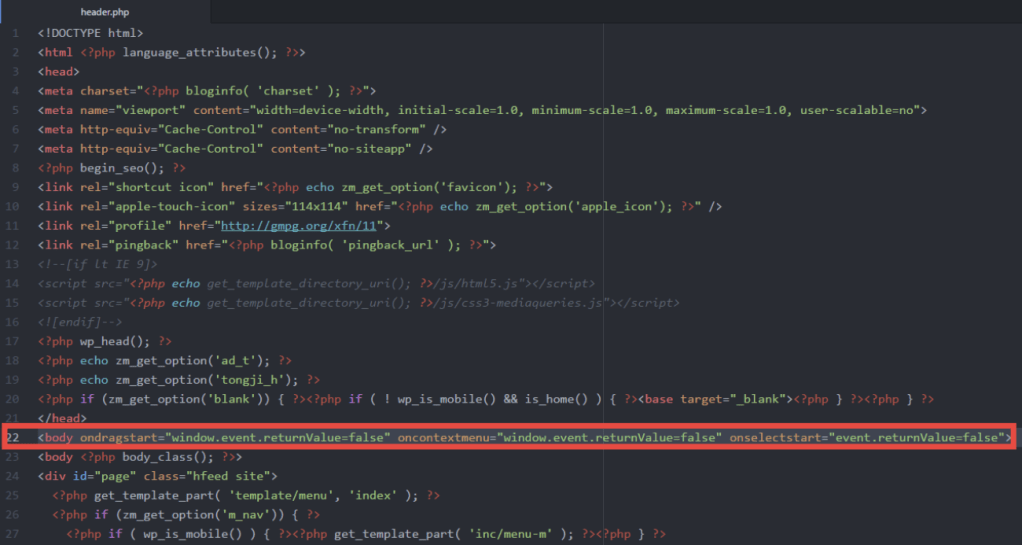The width and height of the screenshot is (1022, 545).
Task: Click the css3-mediaqueries.js script line
Action: [x=358, y=303]
